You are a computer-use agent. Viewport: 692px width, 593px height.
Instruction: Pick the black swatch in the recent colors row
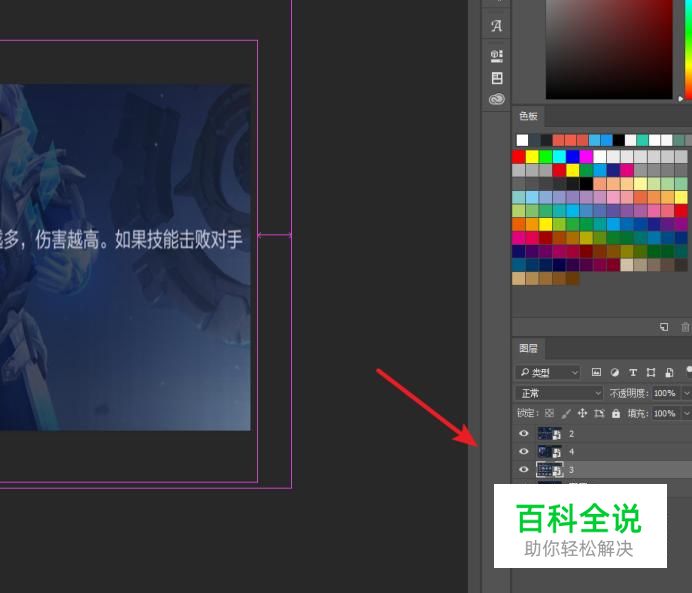[619, 140]
